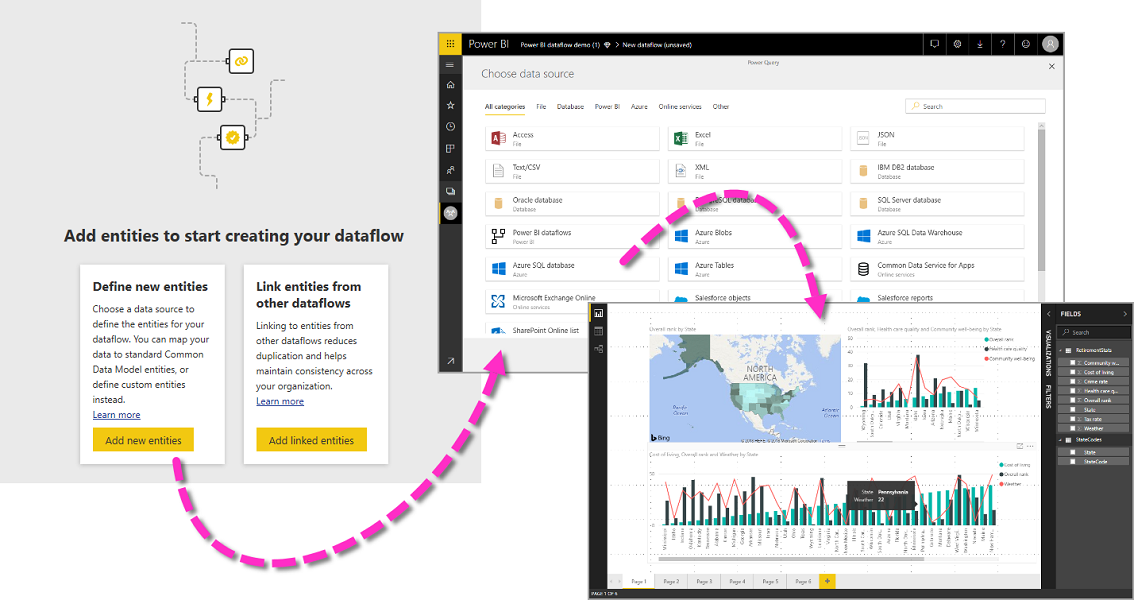Choose the XML data source
The width and height of the screenshot is (1134, 600).
[754, 171]
